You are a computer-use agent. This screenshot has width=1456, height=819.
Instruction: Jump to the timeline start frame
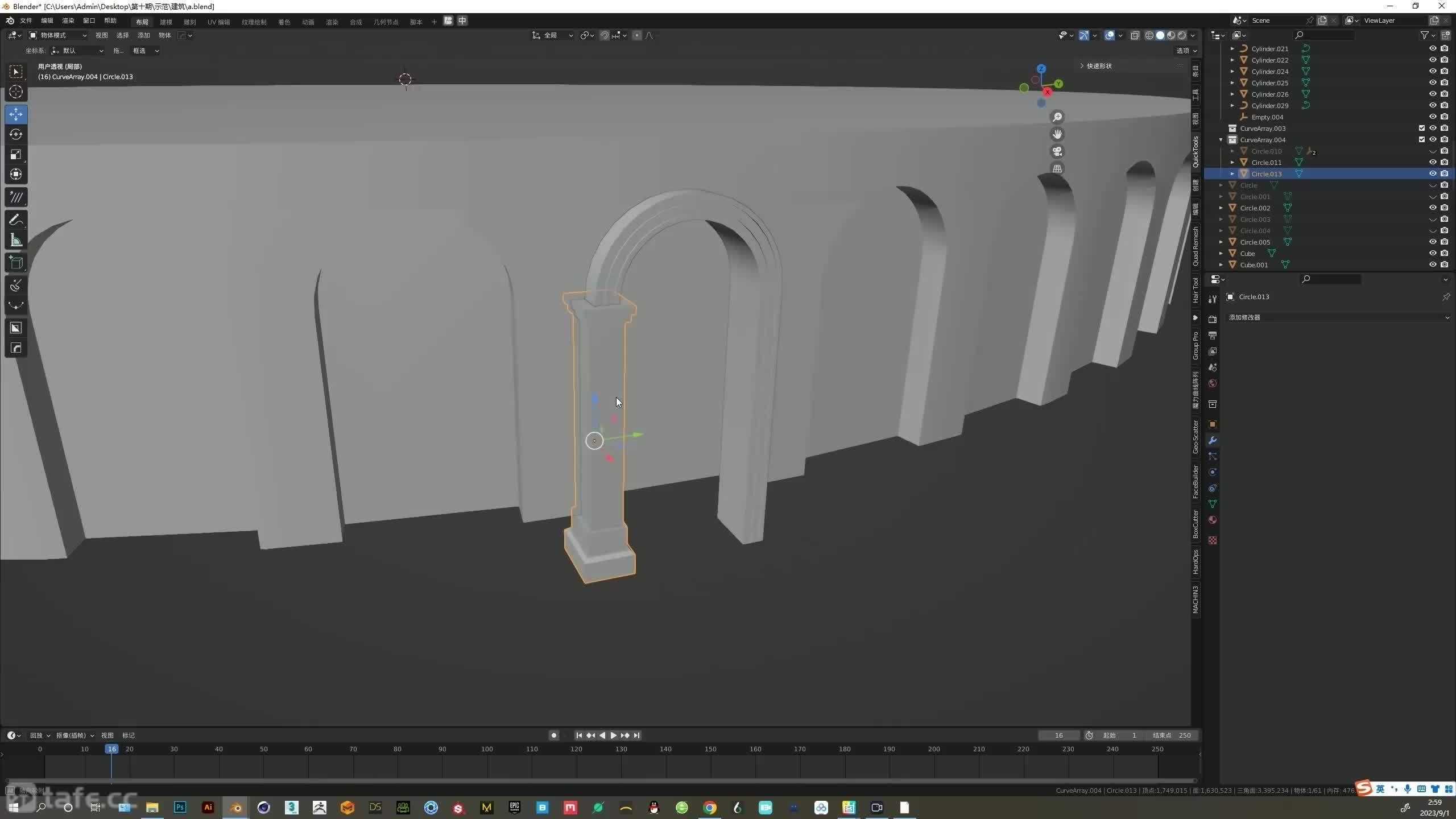click(x=579, y=735)
